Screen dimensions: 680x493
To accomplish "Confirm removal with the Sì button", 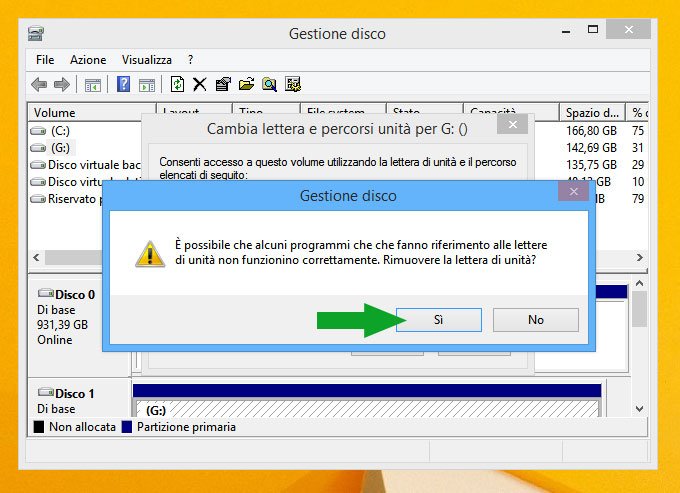I will click(x=439, y=320).
